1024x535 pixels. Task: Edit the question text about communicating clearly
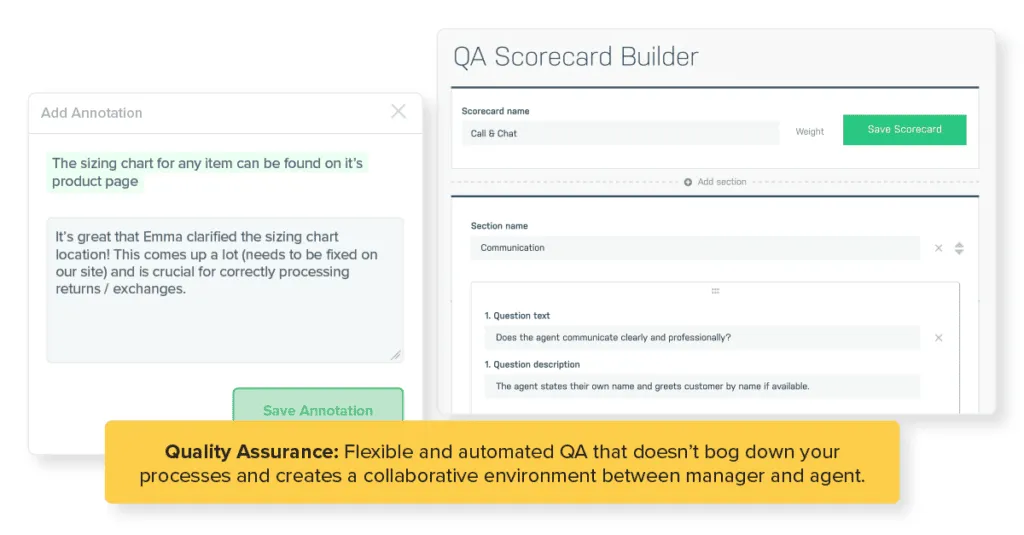(702, 338)
